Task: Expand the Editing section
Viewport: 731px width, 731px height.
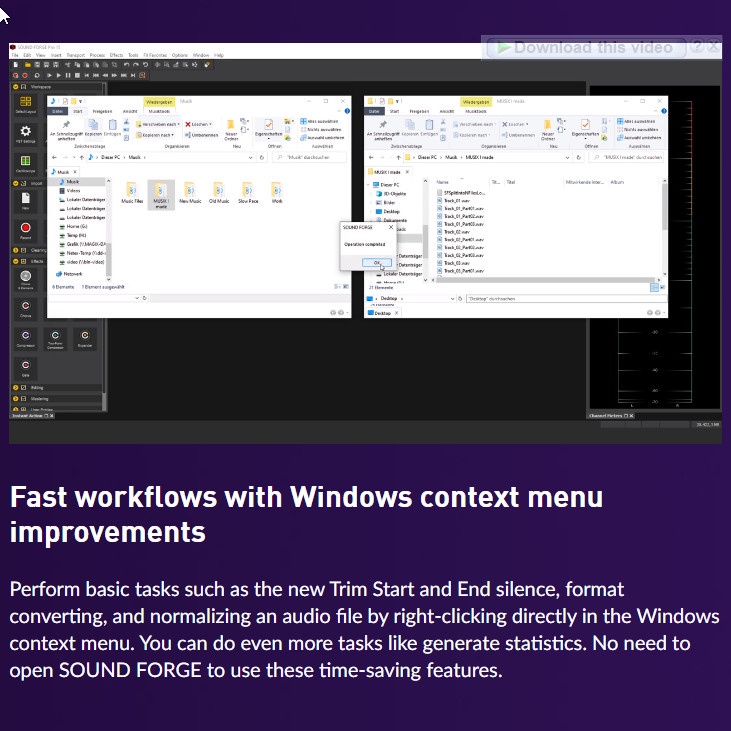Action: click(x=15, y=387)
